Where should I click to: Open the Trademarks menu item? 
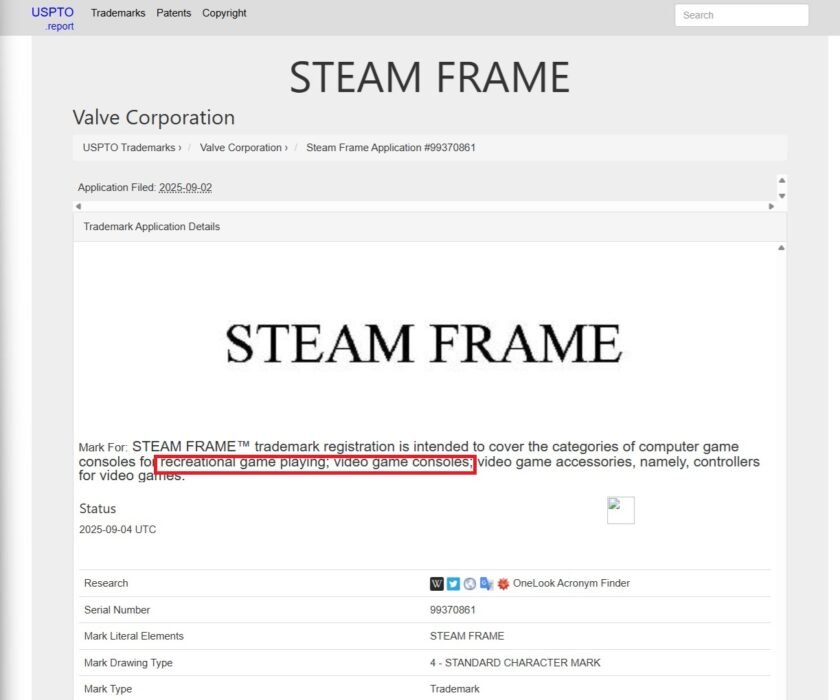click(117, 13)
